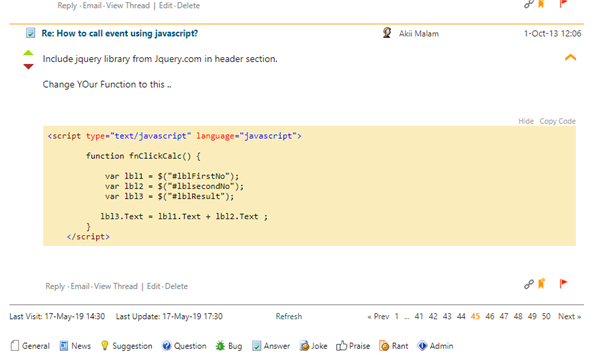The height and width of the screenshot is (360, 600).
Task: Copy Code from the script snippet
Action: coord(557,121)
